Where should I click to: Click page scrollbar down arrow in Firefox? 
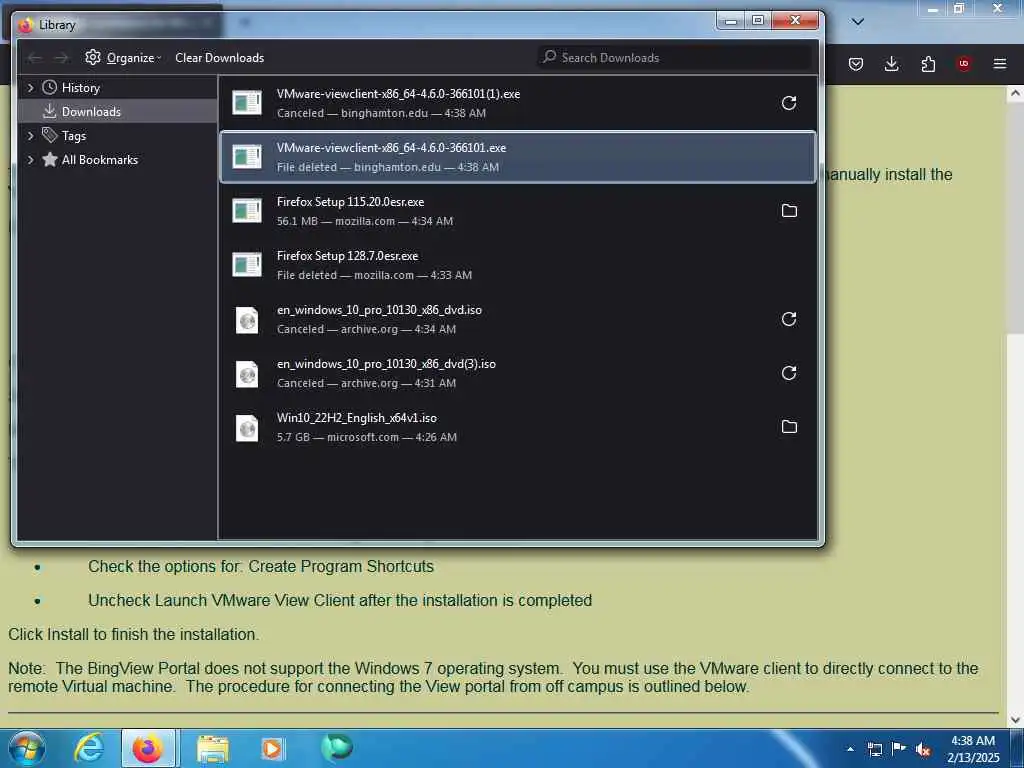tap(1016, 720)
